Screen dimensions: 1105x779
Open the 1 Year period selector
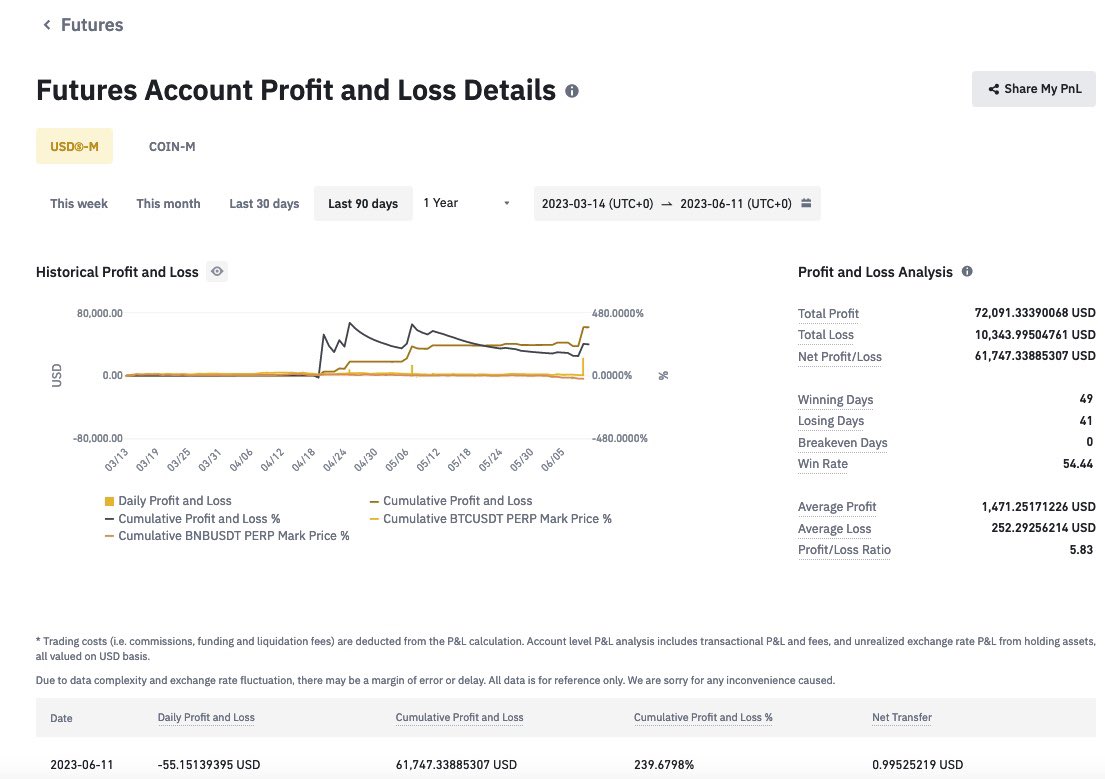pyautogui.click(x=467, y=203)
